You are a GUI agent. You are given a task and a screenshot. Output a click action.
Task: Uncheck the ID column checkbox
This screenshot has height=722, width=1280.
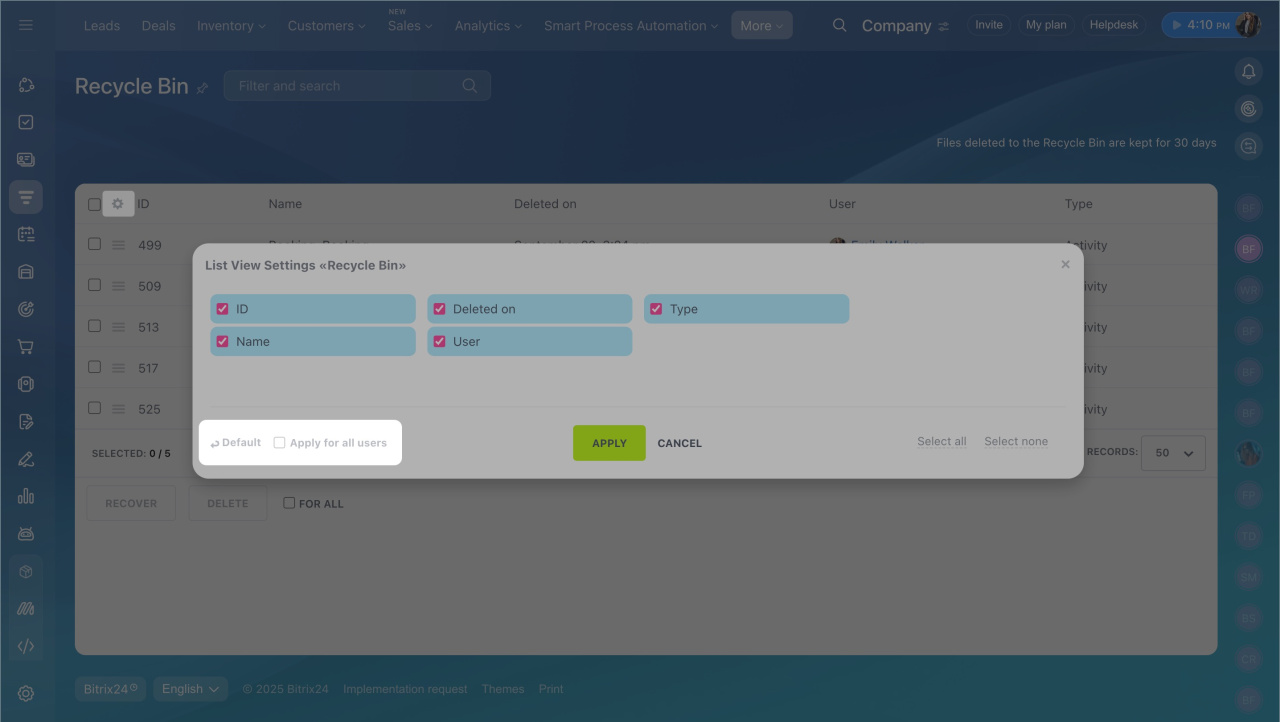(x=223, y=309)
